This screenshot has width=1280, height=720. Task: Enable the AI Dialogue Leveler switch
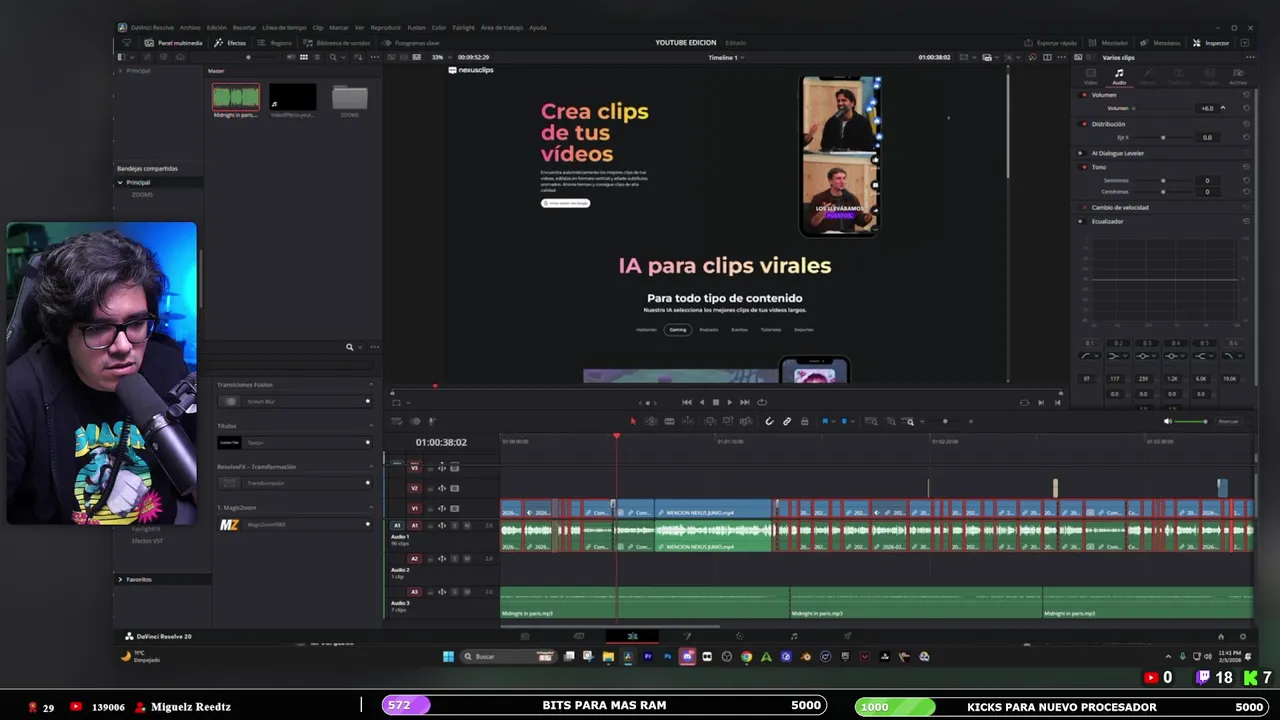[x=1080, y=153]
